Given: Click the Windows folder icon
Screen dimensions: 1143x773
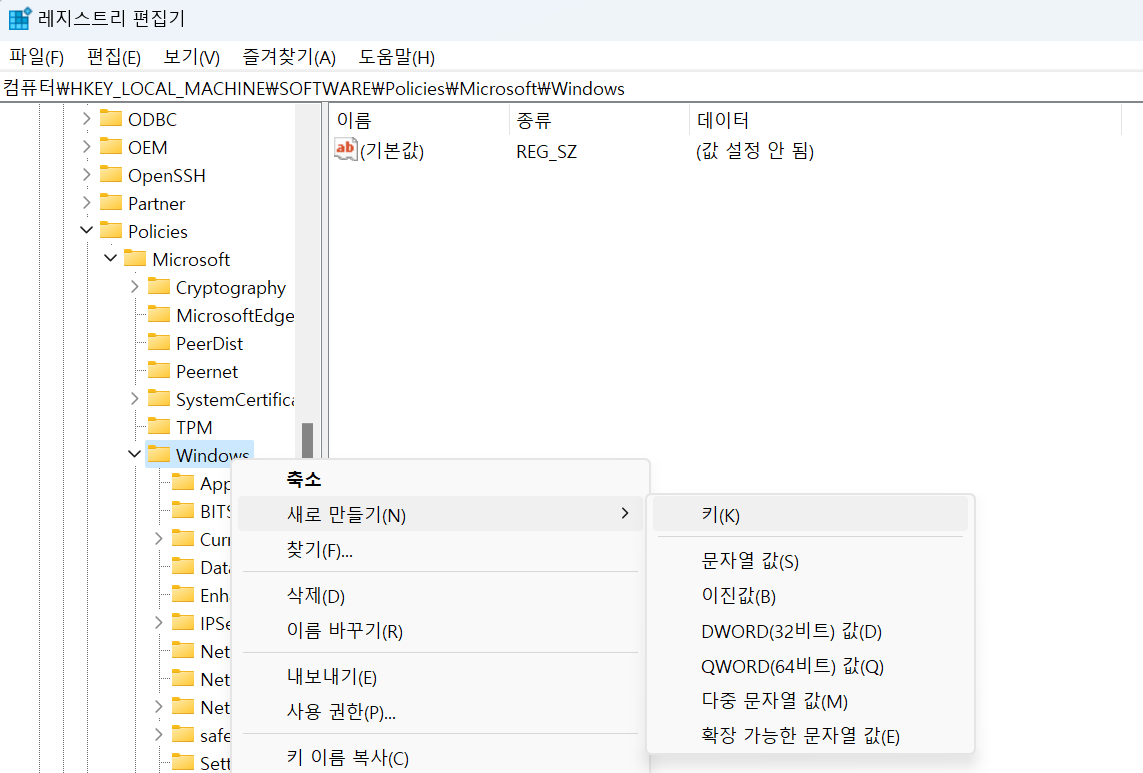Looking at the screenshot, I should point(159,454).
